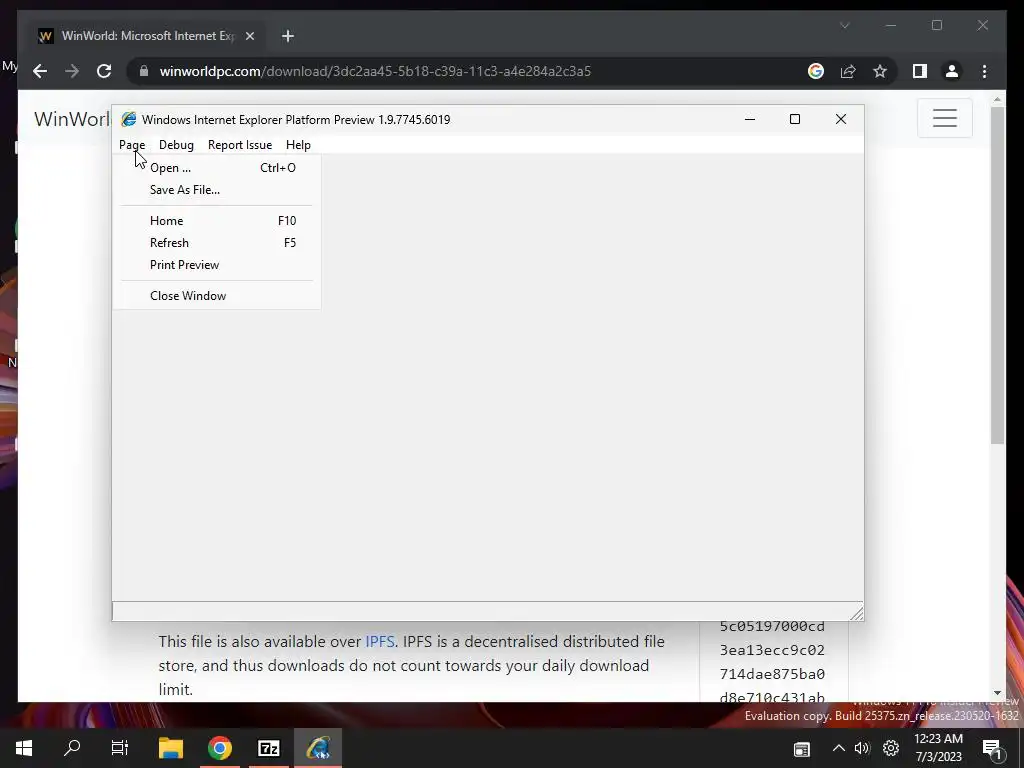Share this page via Chrome share icon
The width and height of the screenshot is (1024, 768).
(x=848, y=71)
